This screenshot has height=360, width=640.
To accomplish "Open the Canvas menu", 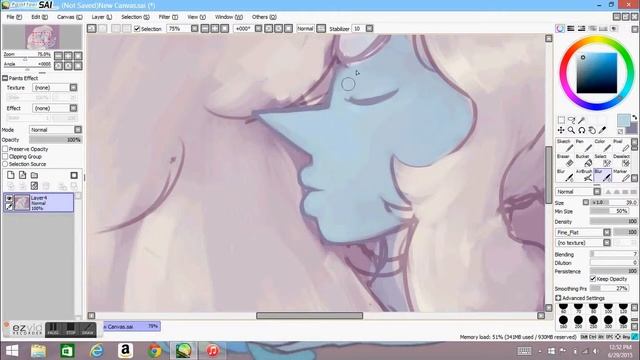I will [x=69, y=17].
